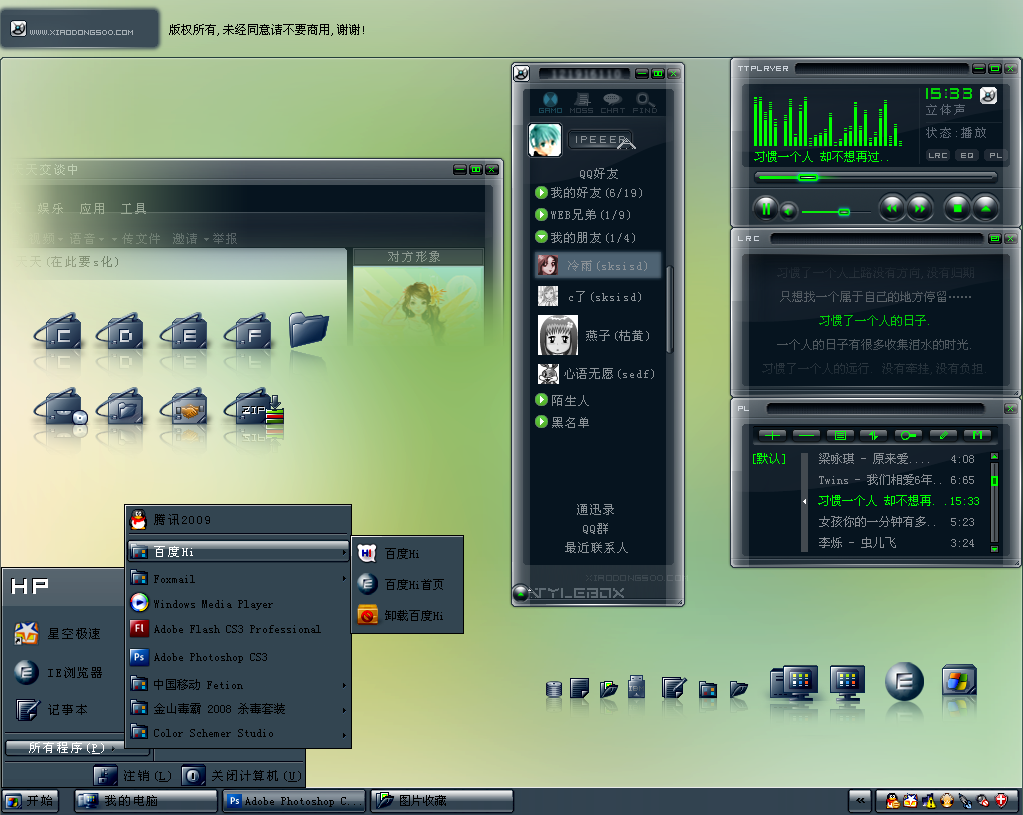Click the MOSS icon in QQ panel

(581, 103)
